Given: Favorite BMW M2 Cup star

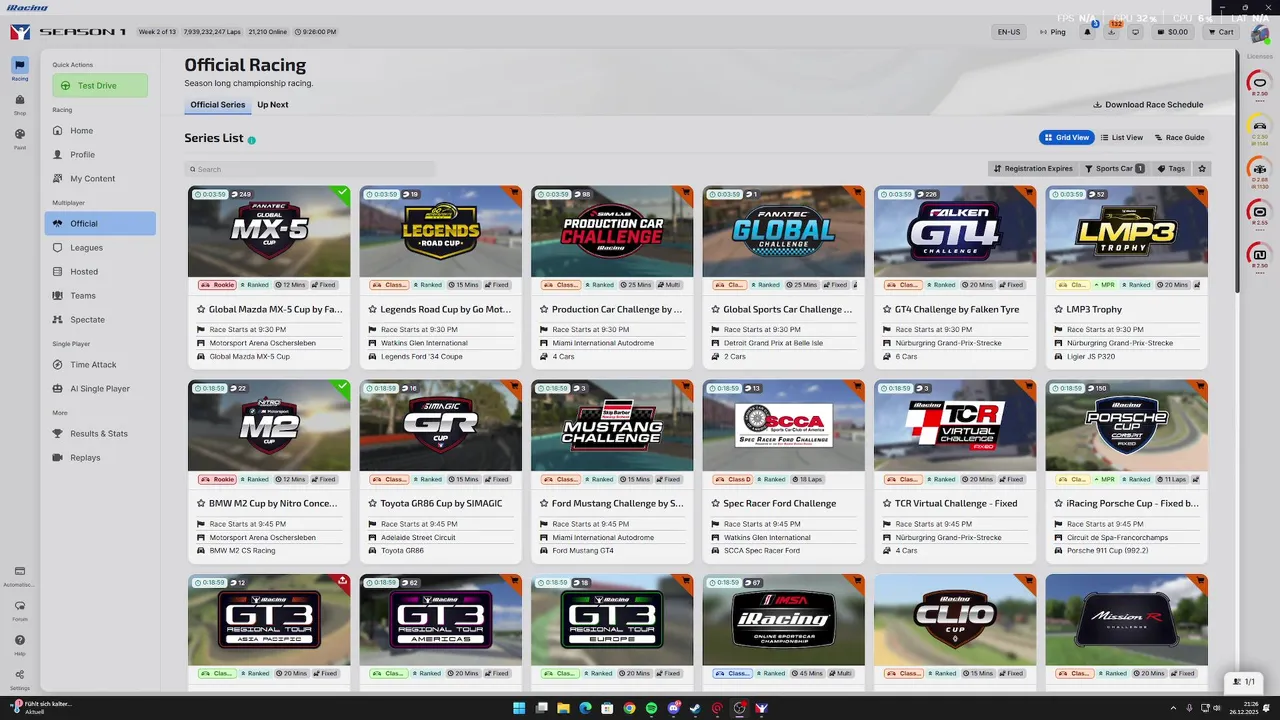Looking at the screenshot, I should pos(201,504).
